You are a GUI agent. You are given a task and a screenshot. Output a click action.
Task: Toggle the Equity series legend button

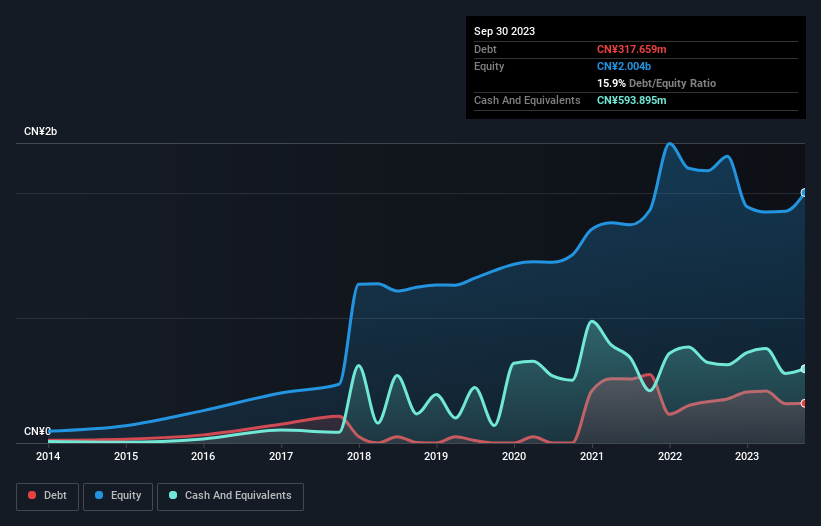118,496
